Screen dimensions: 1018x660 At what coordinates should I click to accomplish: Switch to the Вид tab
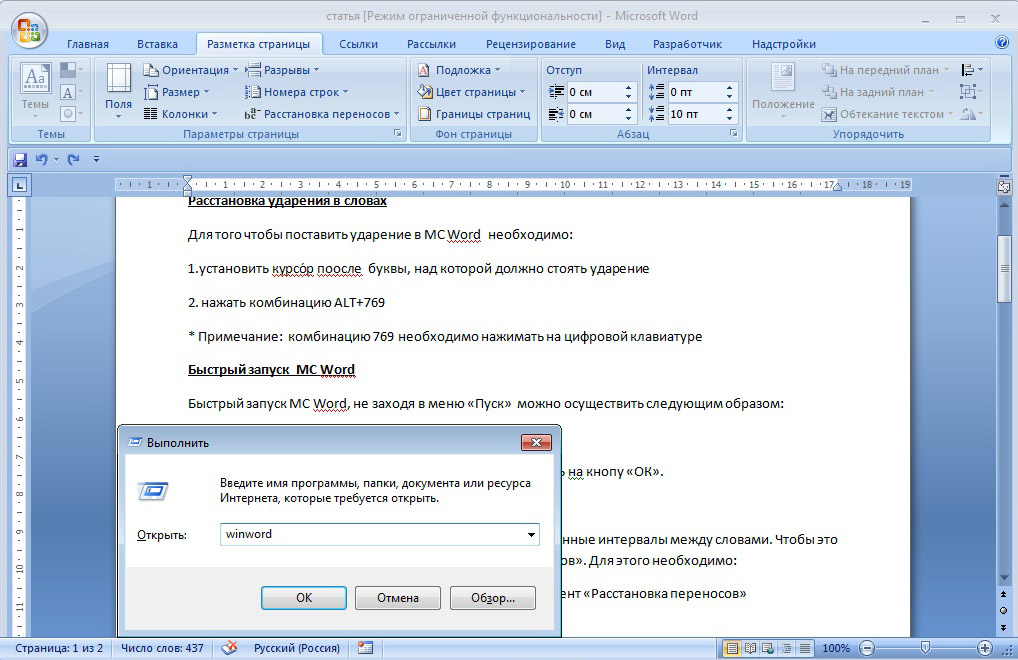[615, 44]
